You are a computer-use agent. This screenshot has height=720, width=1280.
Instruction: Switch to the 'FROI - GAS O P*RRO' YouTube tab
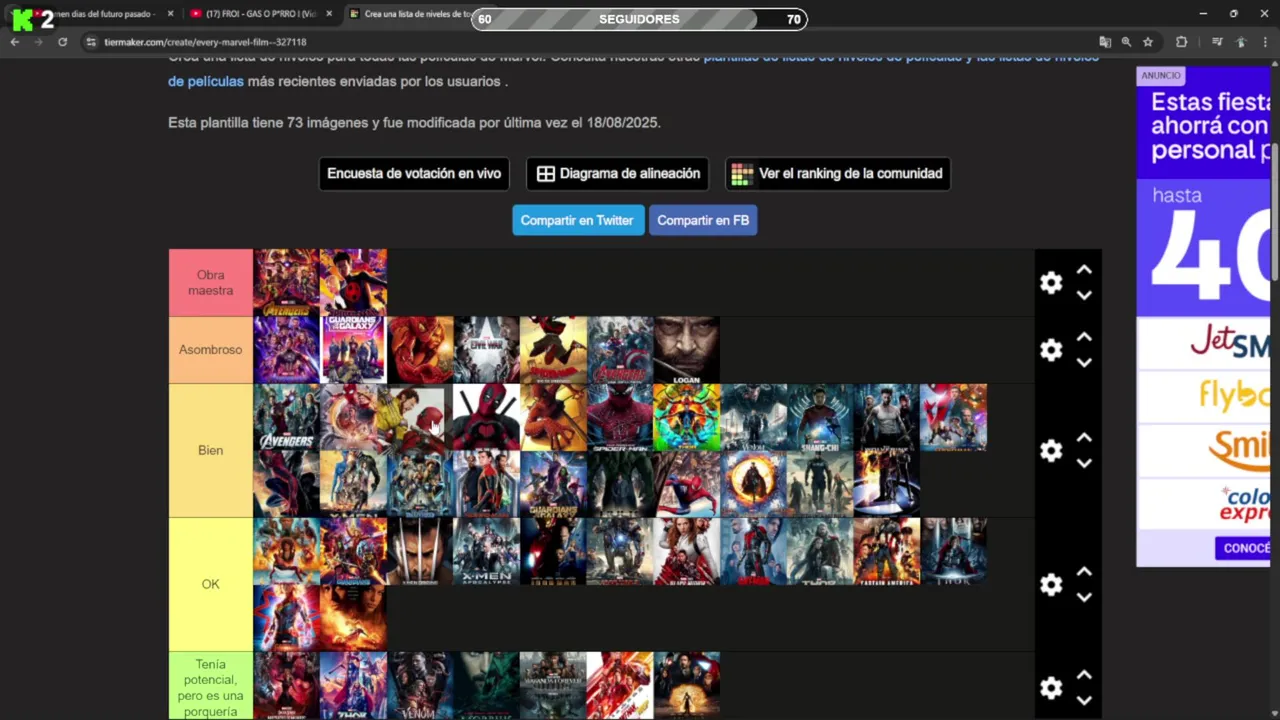point(262,14)
